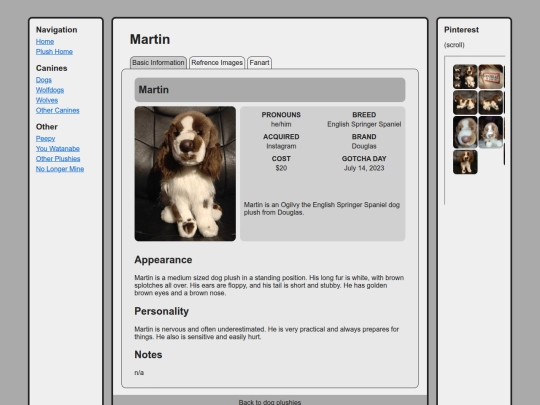Open the Other Canines link
540x405 pixels.
pos(58,111)
